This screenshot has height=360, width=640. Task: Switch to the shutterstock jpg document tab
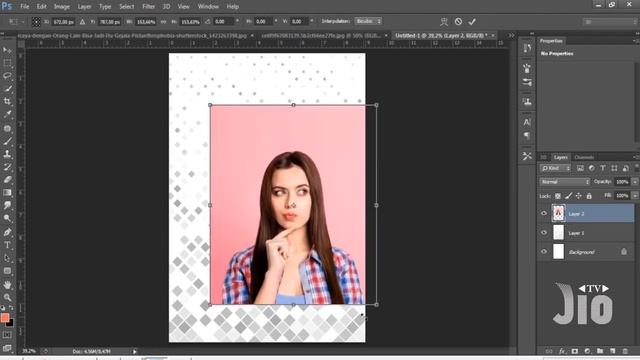132,36
